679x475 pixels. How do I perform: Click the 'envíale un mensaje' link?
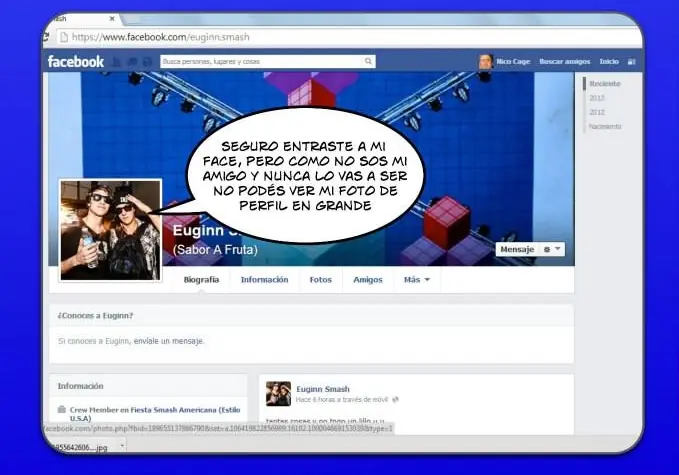[x=168, y=341]
